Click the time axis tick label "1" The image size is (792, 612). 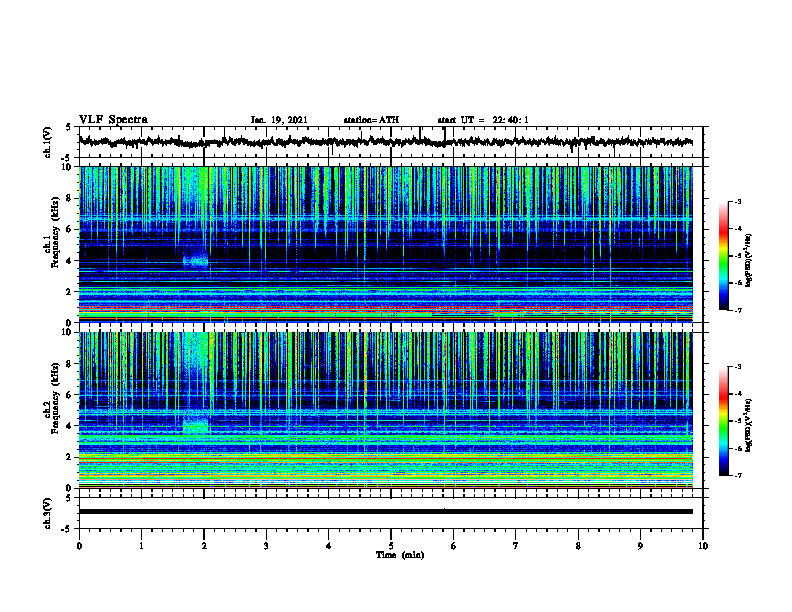[141, 546]
